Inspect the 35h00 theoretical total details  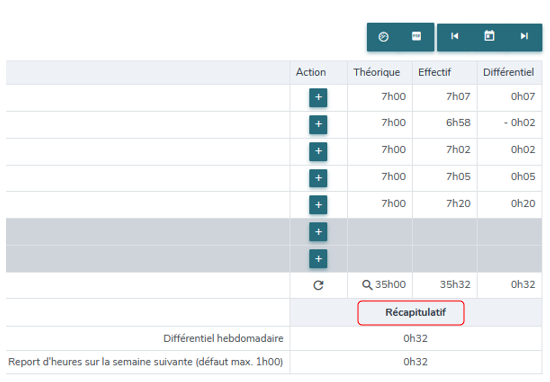[367, 284]
